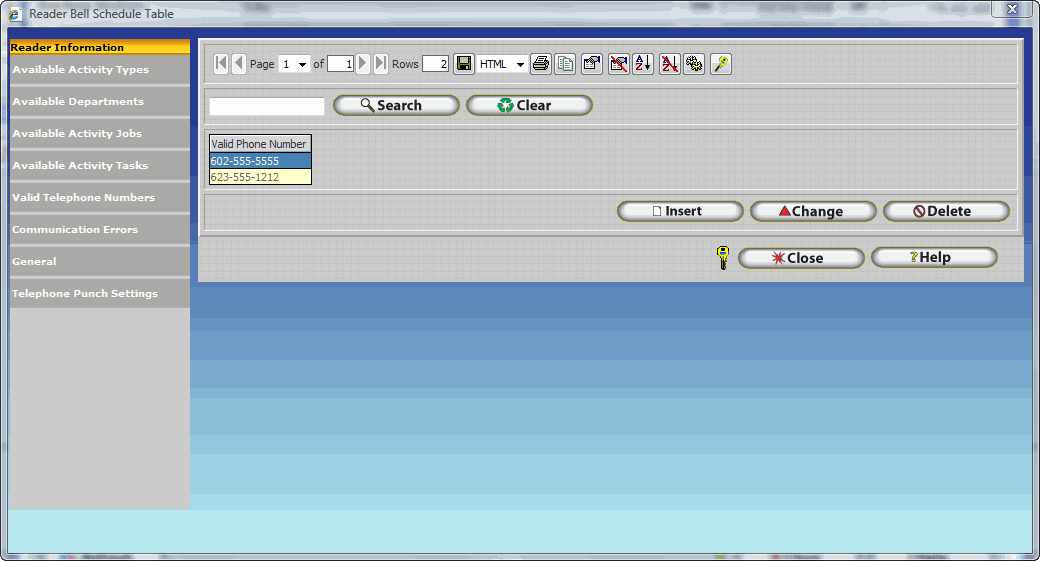This screenshot has height=561, width=1040.
Task: Select the 623-555-1212 phone number row
Action: click(x=260, y=177)
